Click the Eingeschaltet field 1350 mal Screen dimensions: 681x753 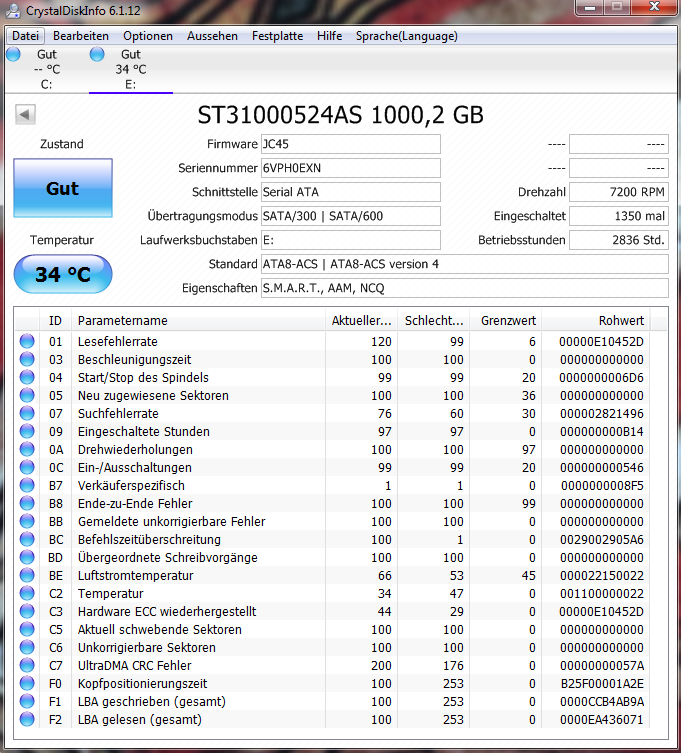pyautogui.click(x=619, y=216)
